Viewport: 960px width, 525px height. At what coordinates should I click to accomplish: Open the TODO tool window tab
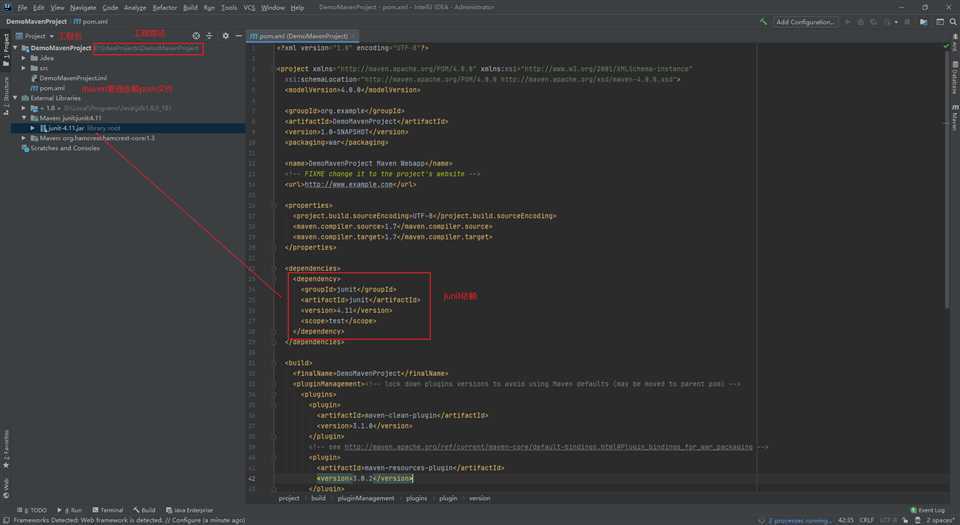32,510
